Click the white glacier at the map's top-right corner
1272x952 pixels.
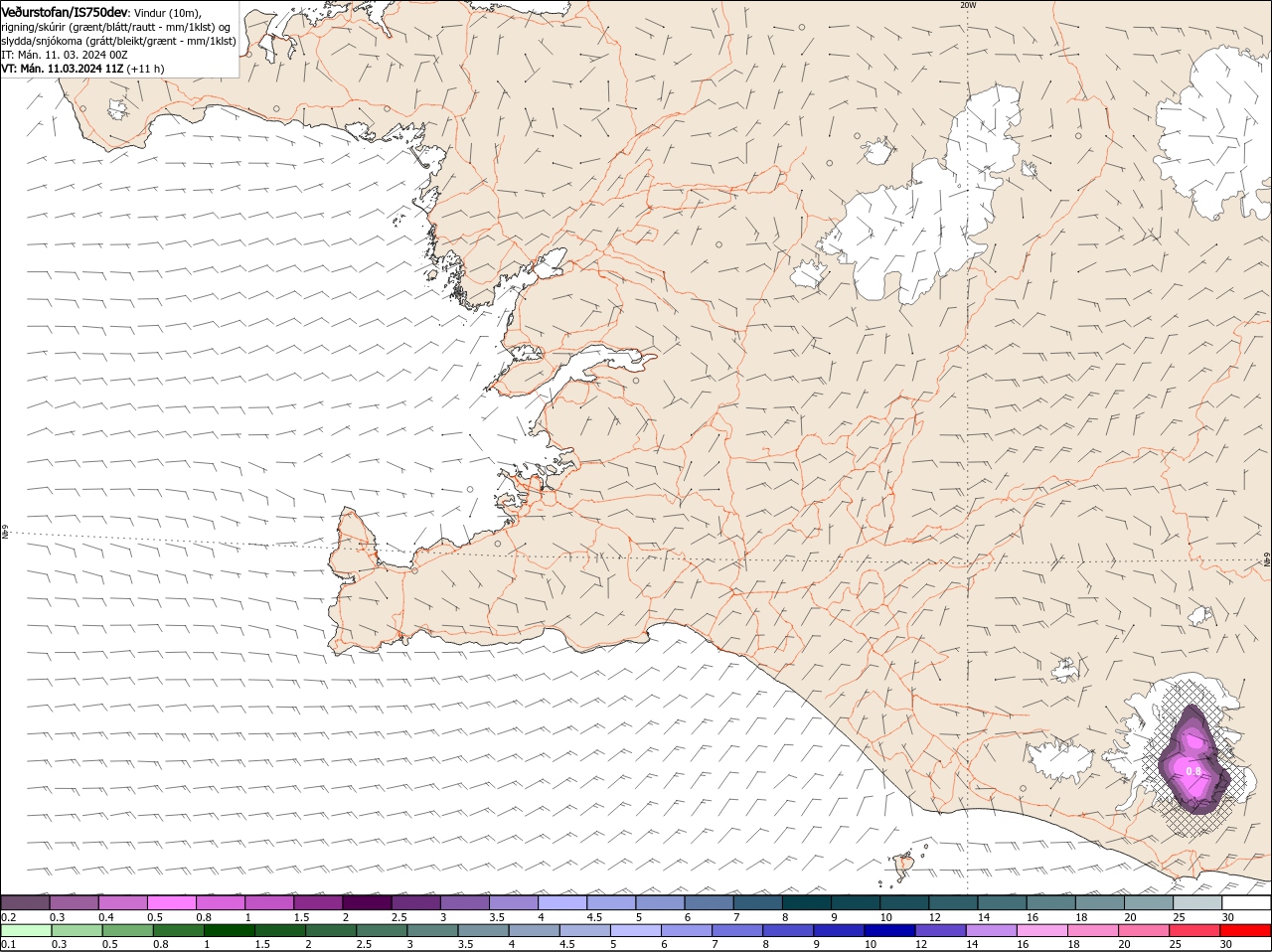coord(1212,129)
